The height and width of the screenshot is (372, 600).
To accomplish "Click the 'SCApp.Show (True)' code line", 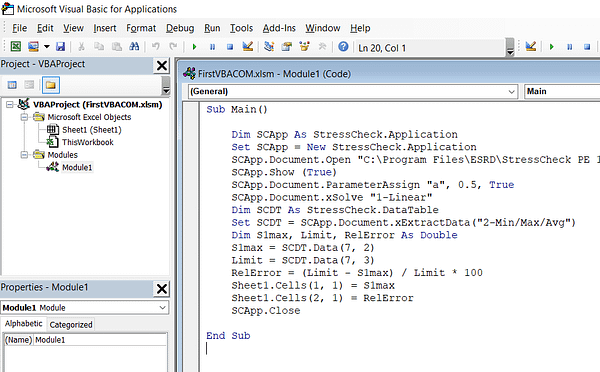I will coord(284,172).
